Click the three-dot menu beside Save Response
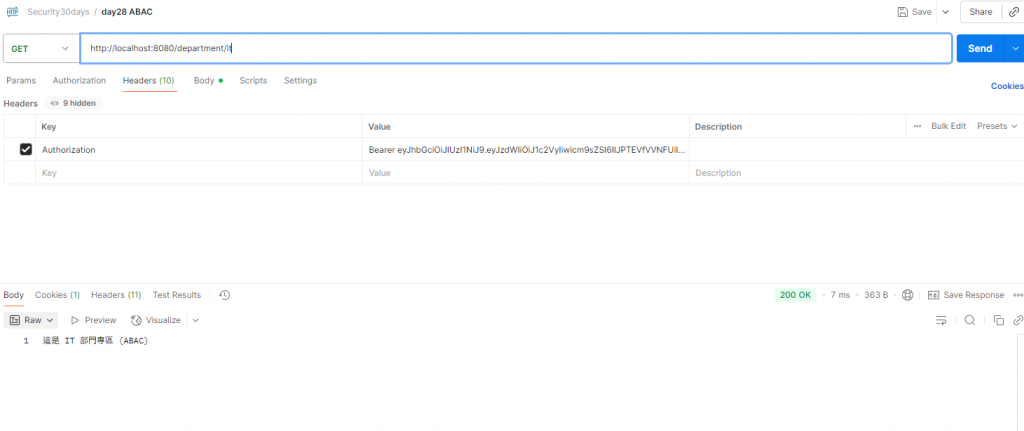 (x=1017, y=295)
